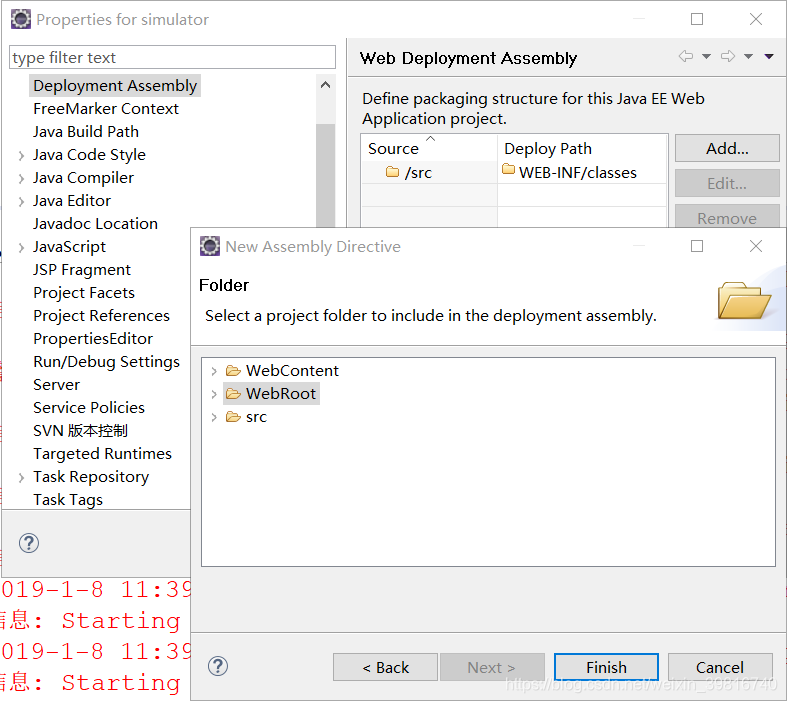Click the scroll up arrow of properties list

(325, 85)
